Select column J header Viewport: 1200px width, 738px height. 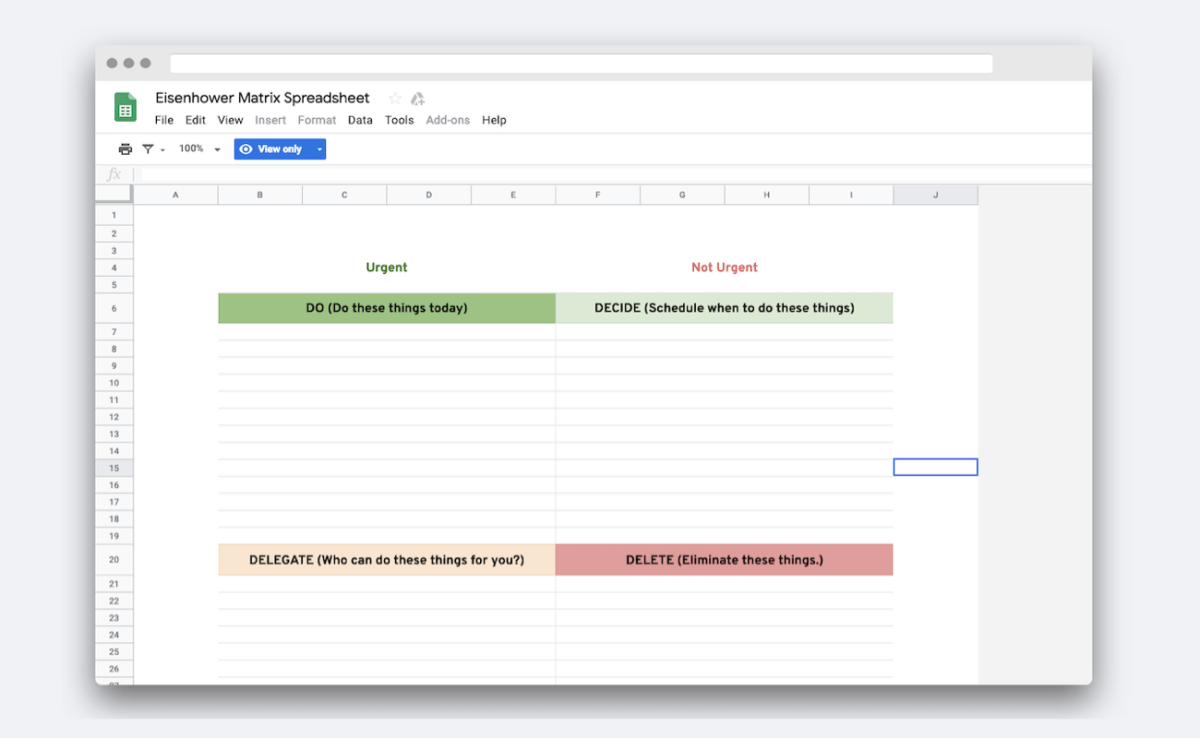(x=935, y=195)
